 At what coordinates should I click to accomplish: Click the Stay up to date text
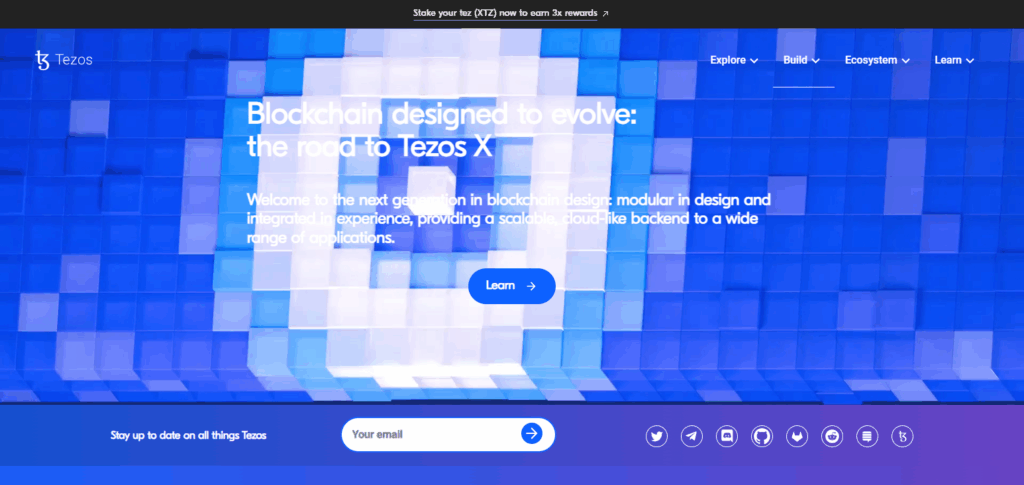[x=188, y=435]
